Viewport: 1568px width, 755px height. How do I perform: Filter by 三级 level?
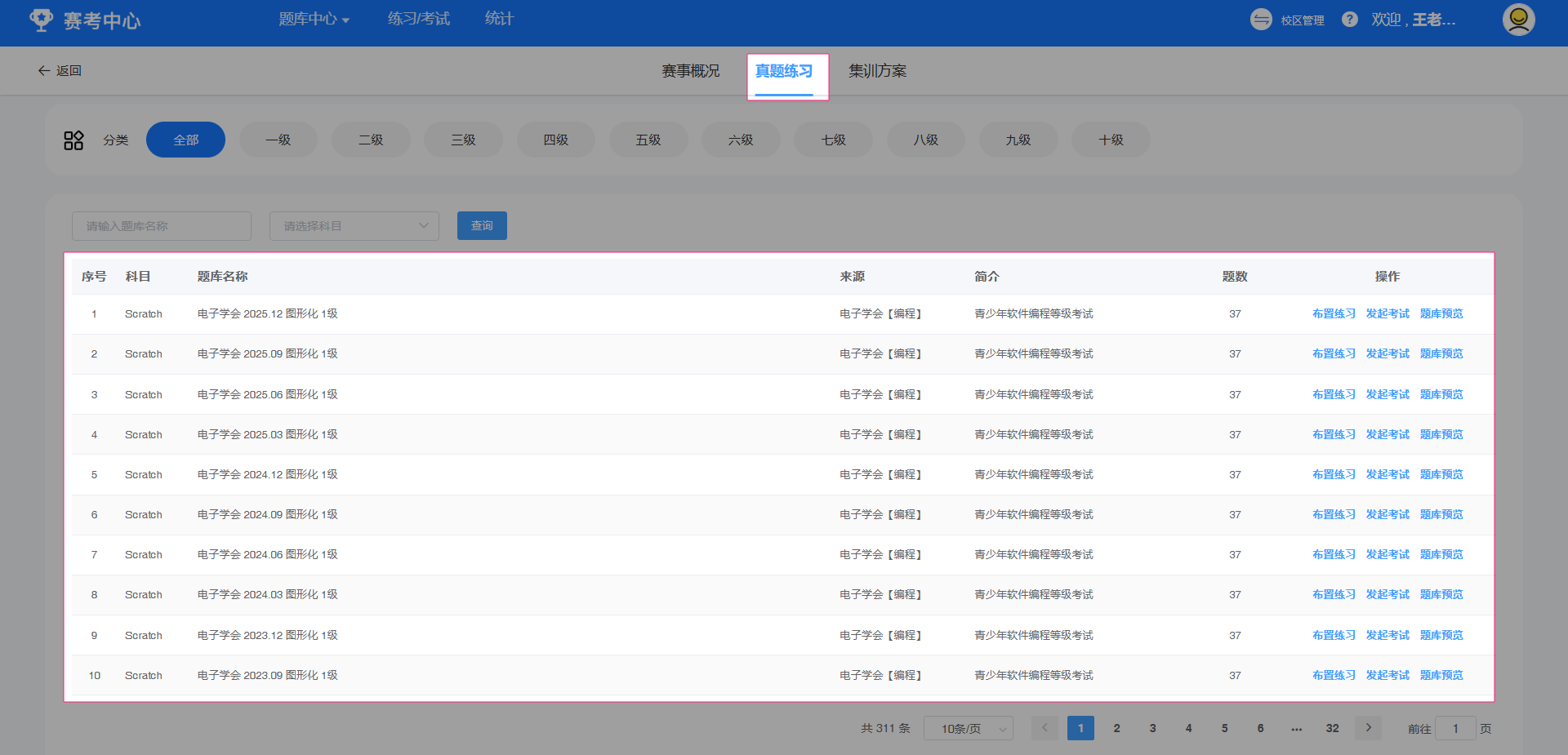coord(463,140)
